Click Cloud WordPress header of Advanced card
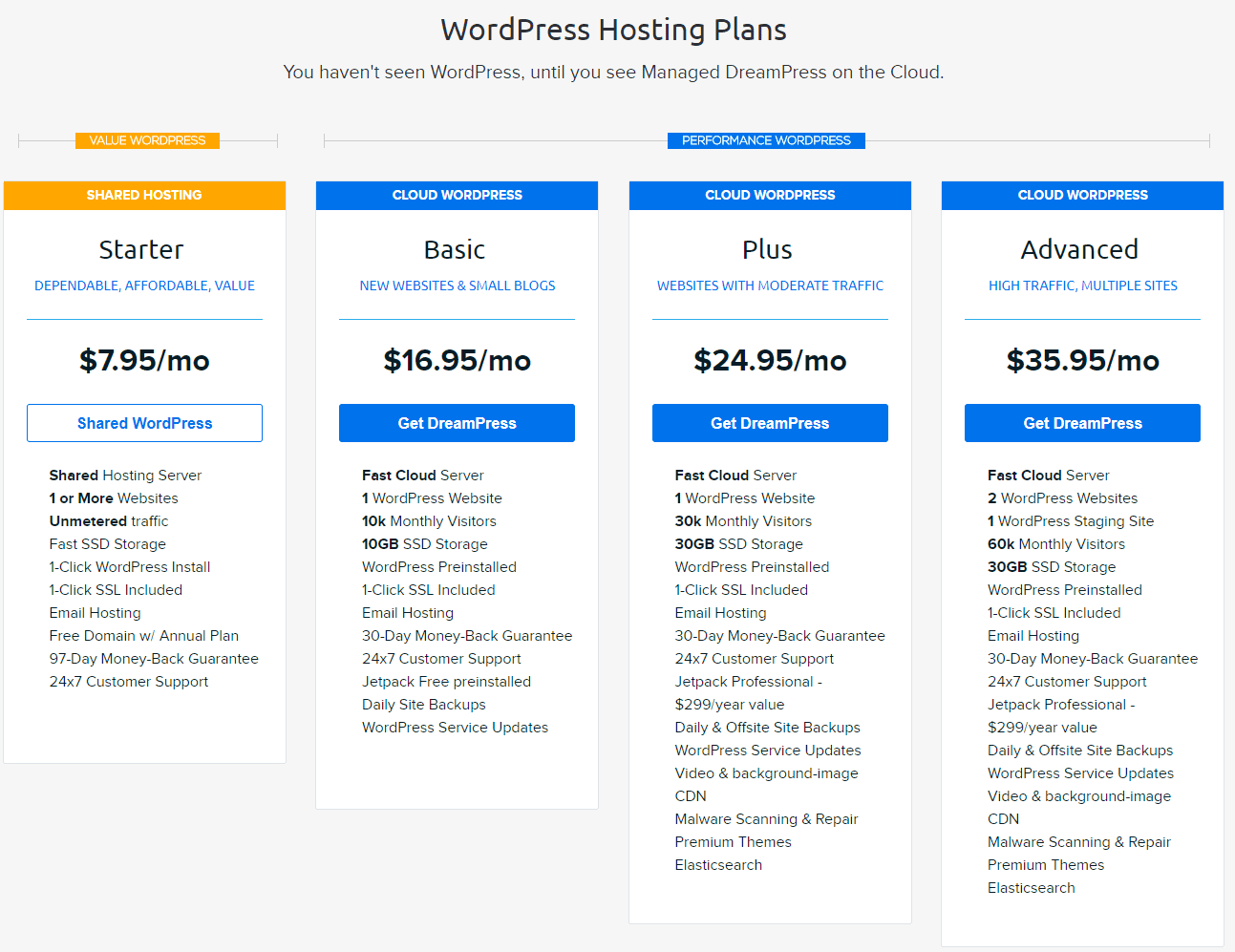 pos(1082,195)
